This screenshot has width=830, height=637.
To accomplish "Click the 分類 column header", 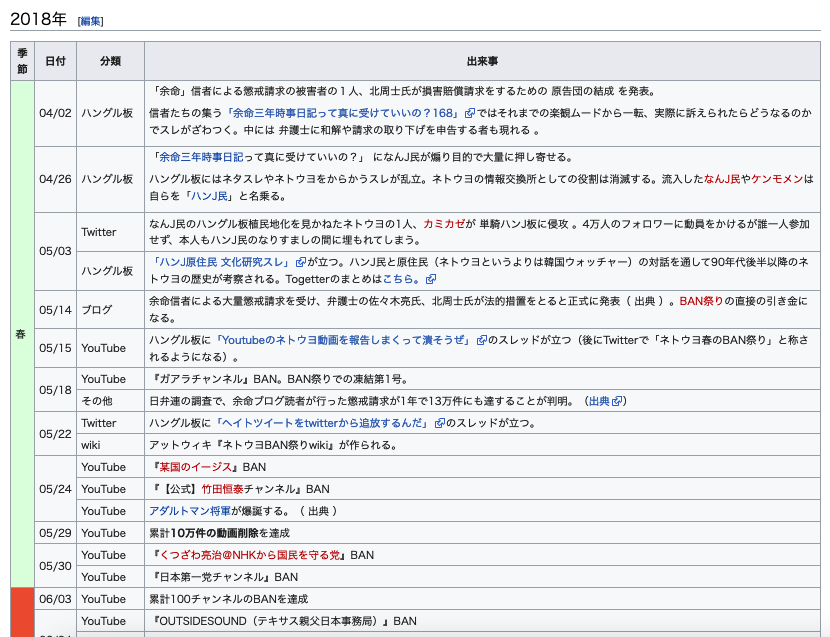I will coord(111,61).
